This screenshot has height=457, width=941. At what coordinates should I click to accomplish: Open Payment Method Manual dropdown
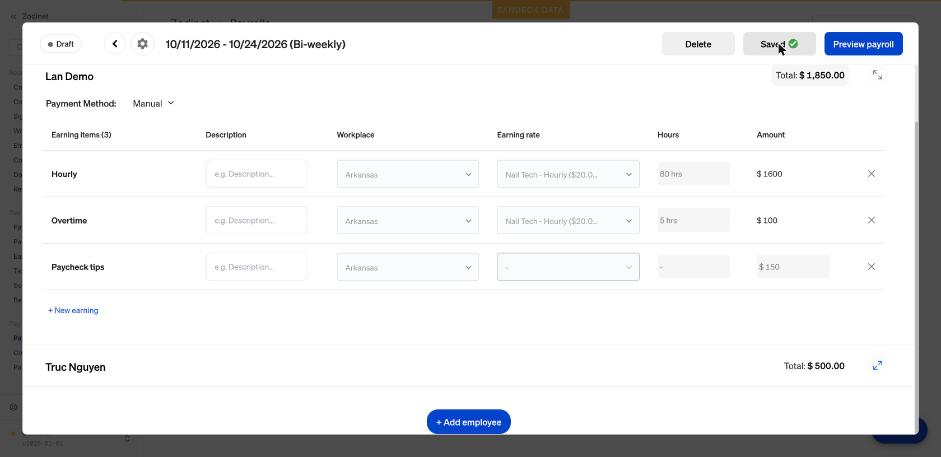coord(153,103)
